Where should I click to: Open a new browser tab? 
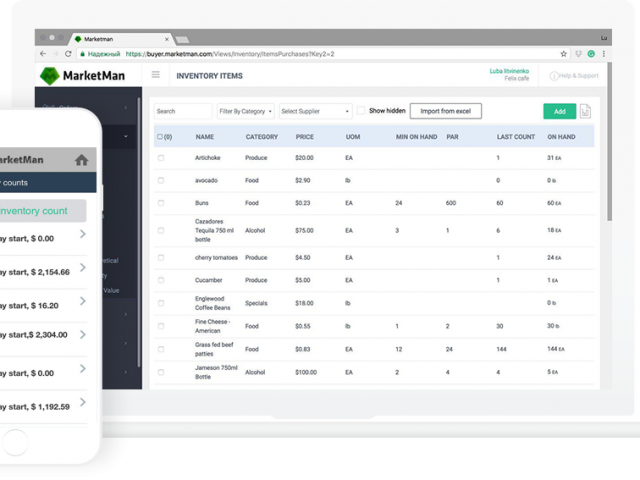(x=182, y=40)
